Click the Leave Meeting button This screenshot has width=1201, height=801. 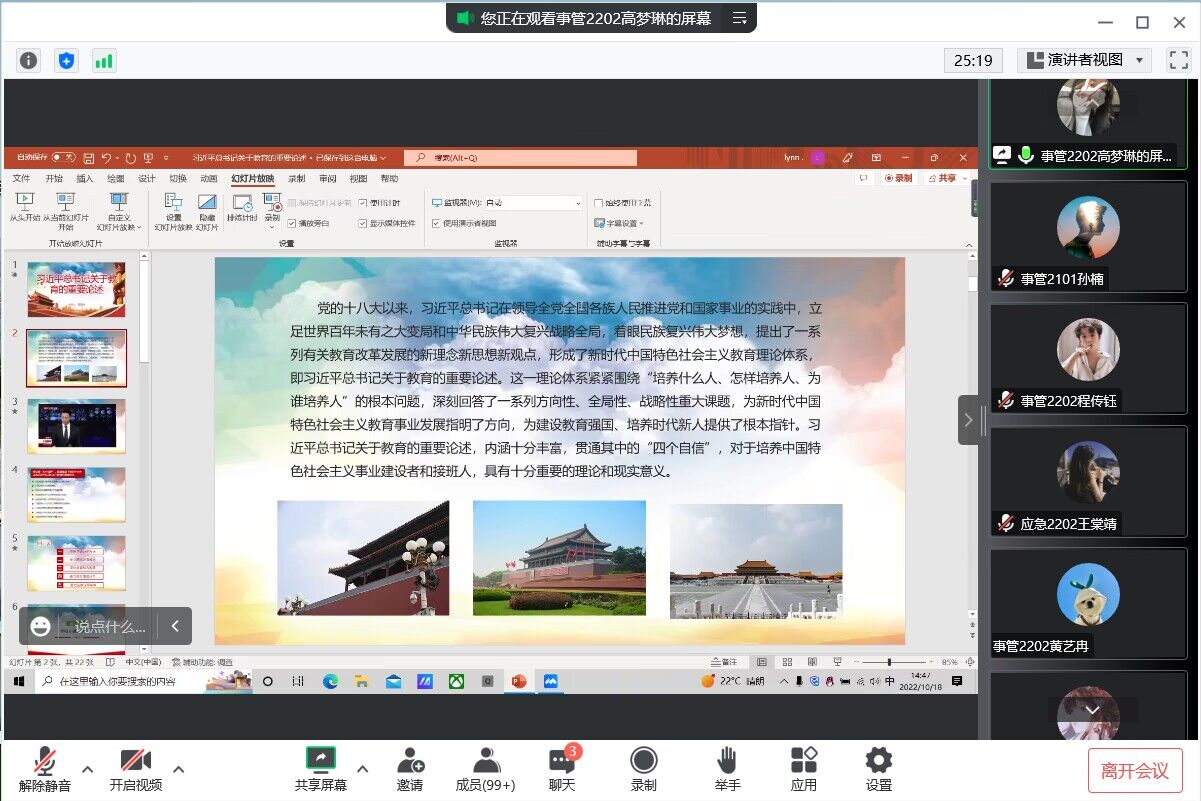1135,770
